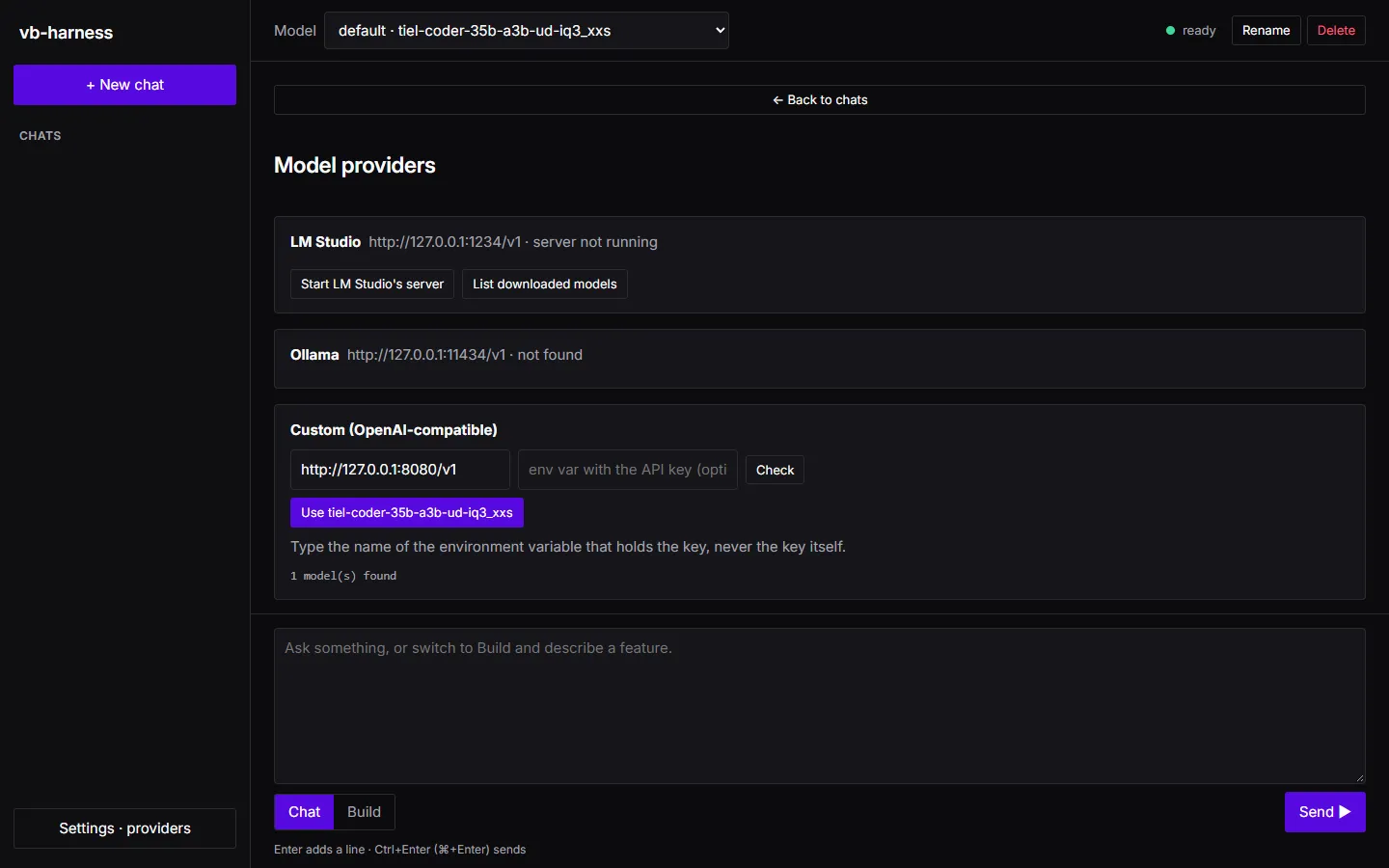Viewport: 1389px width, 868px height.
Task: Click into the message text area
Action: click(x=820, y=706)
